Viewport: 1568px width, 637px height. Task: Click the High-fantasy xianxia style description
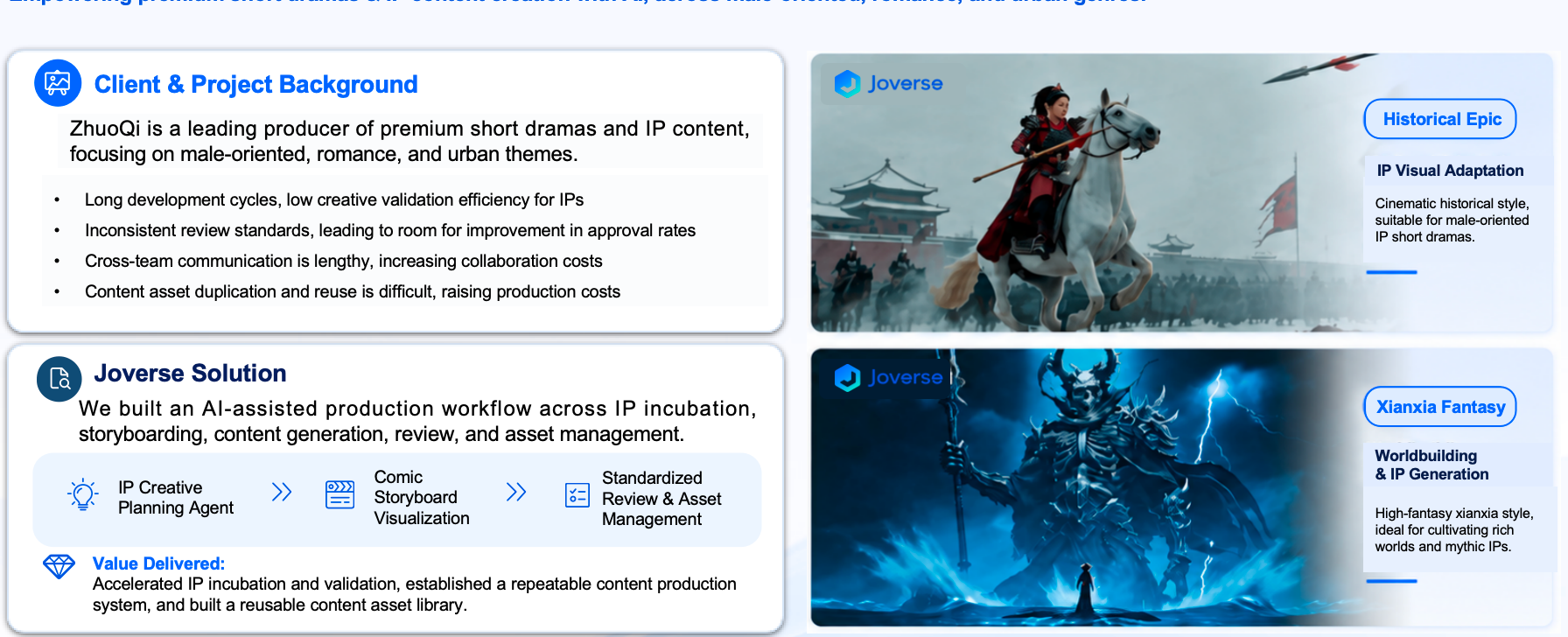point(1453,529)
